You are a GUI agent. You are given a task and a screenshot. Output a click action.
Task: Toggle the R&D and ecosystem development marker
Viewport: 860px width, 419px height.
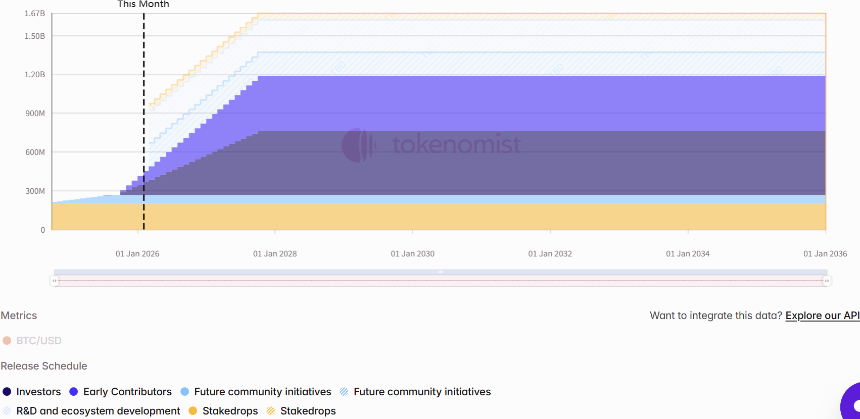[7, 411]
